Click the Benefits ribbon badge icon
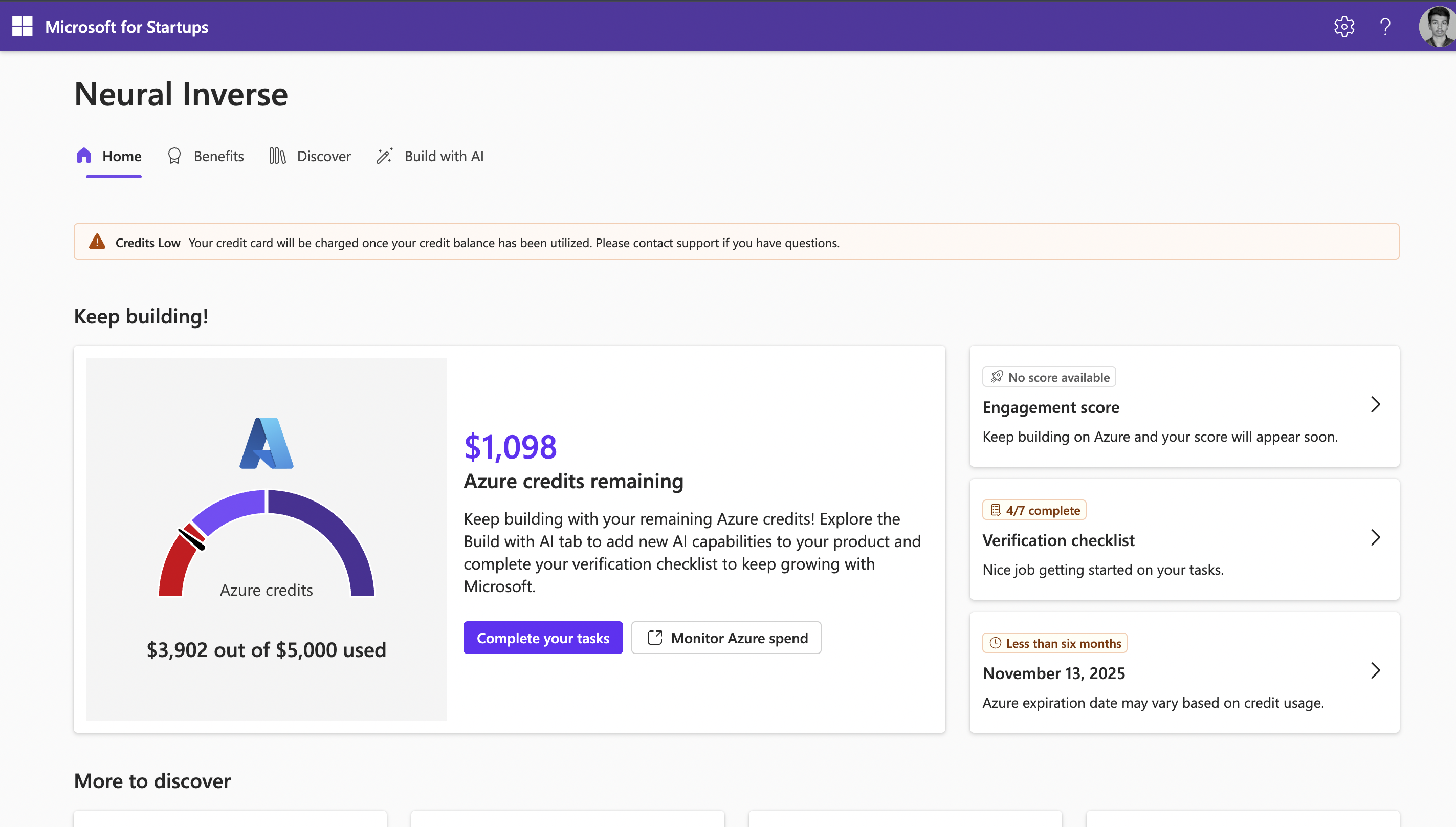Viewport: 1456px width, 827px height. (174, 156)
